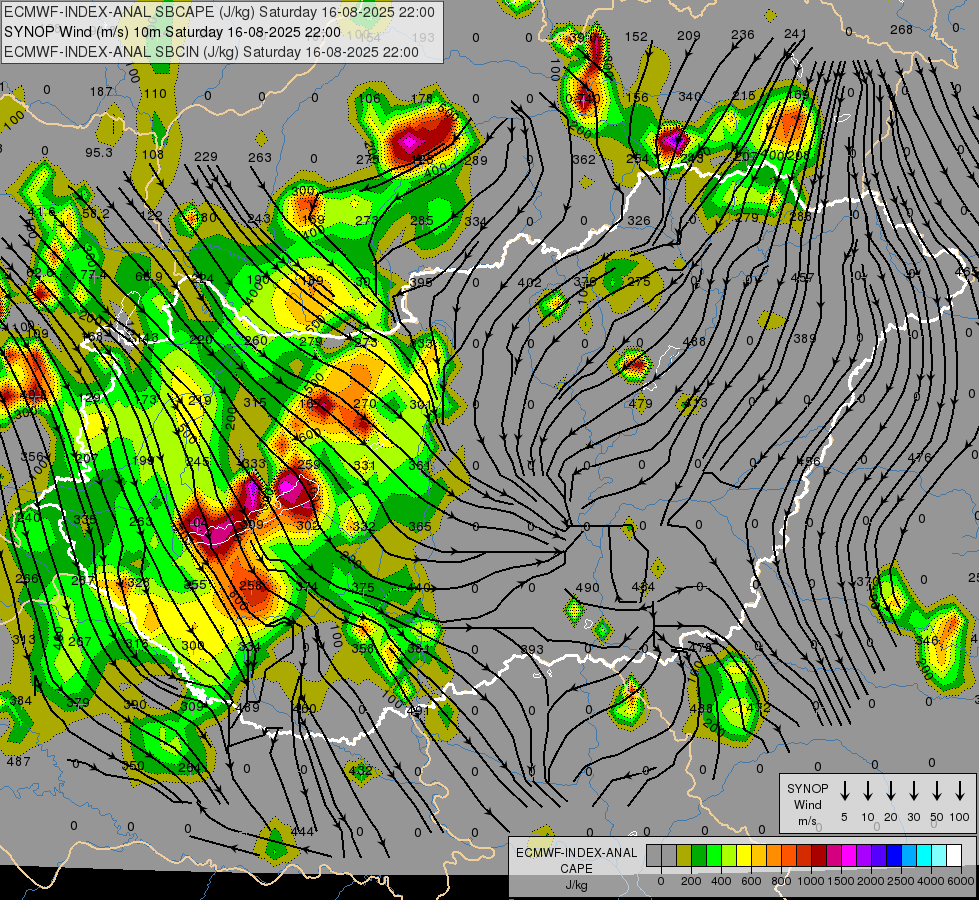979x900 pixels.
Task: Click the olive swatch in CAPE legend
Action: [684, 855]
